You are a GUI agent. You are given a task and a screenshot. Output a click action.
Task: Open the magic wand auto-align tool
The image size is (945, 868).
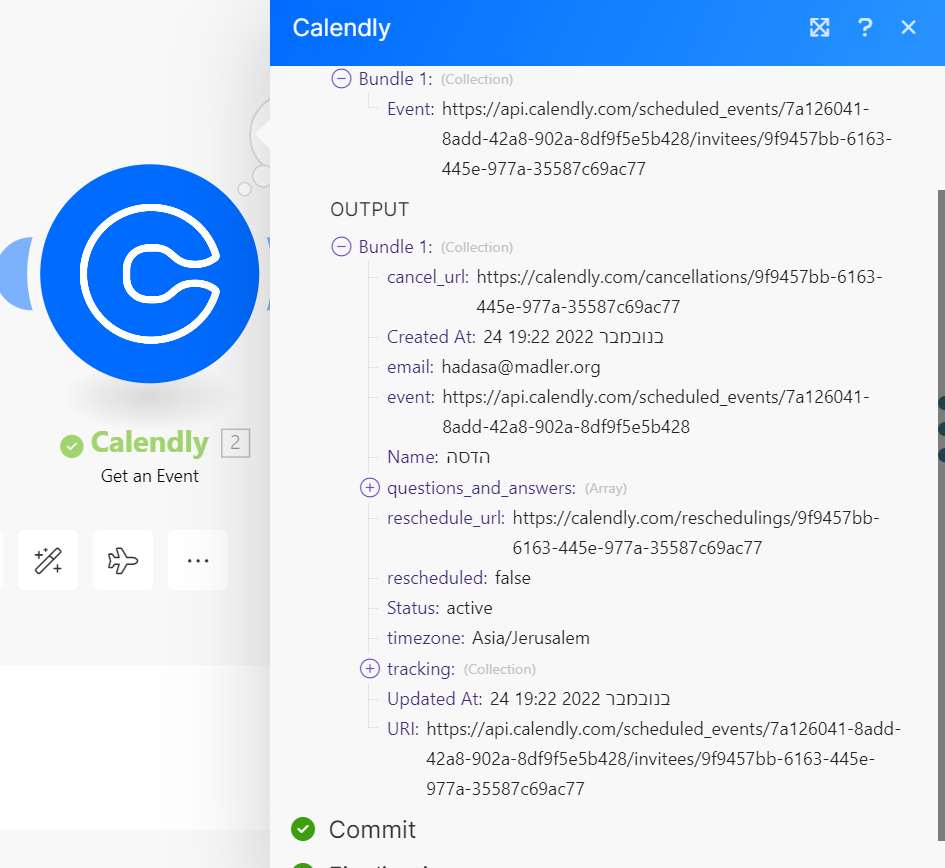point(48,560)
